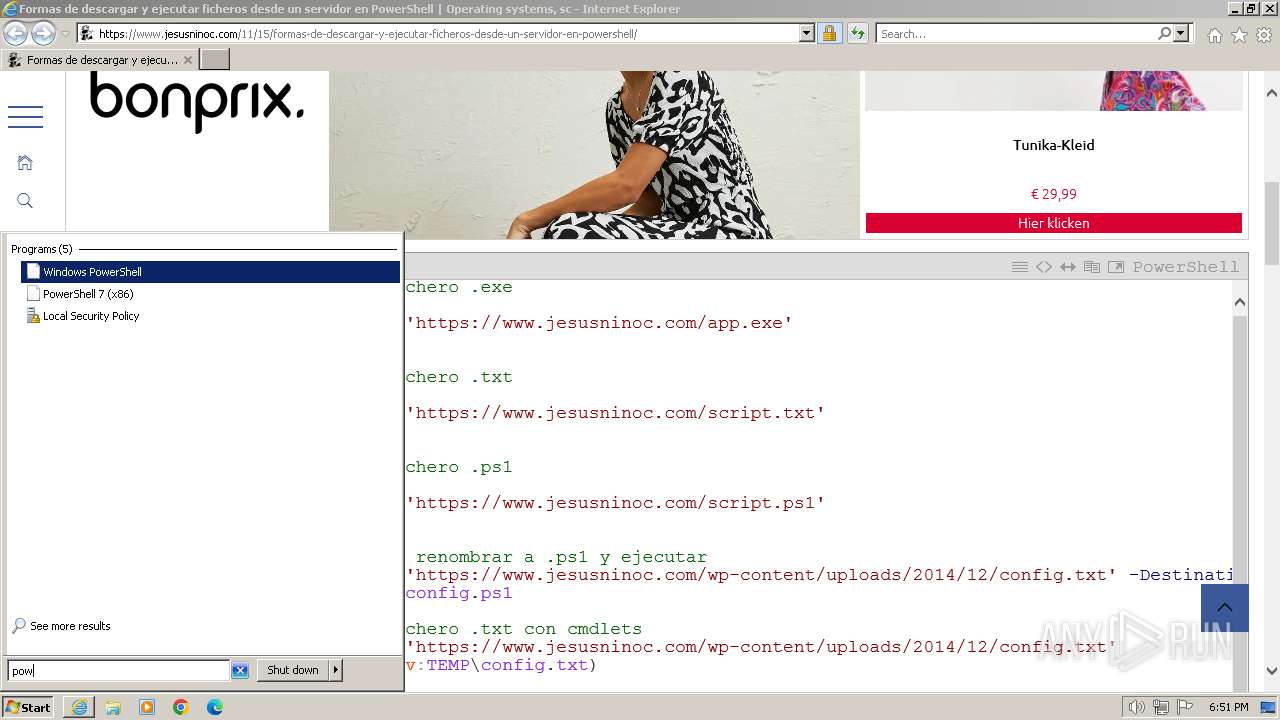Go back with browser Back button
This screenshot has width=1280, height=720.
(x=16, y=33)
